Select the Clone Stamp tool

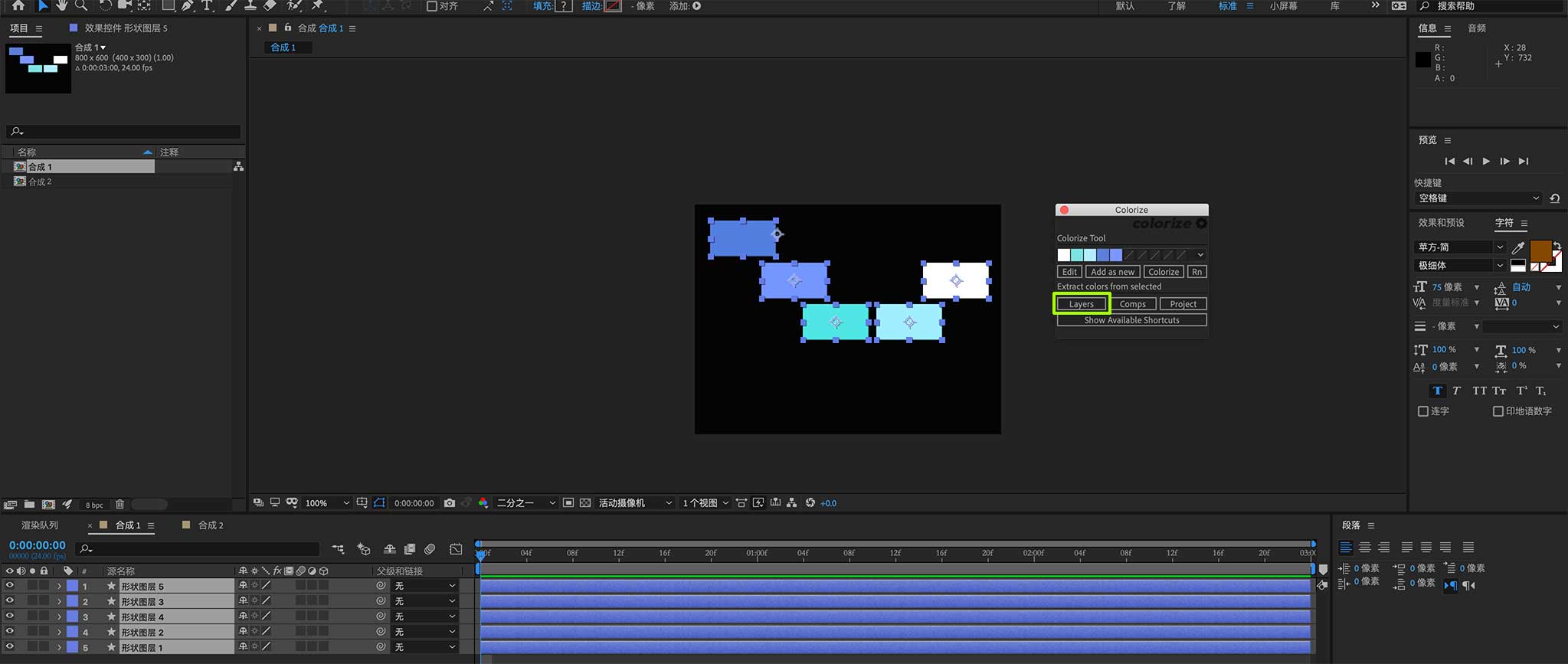(x=250, y=5)
